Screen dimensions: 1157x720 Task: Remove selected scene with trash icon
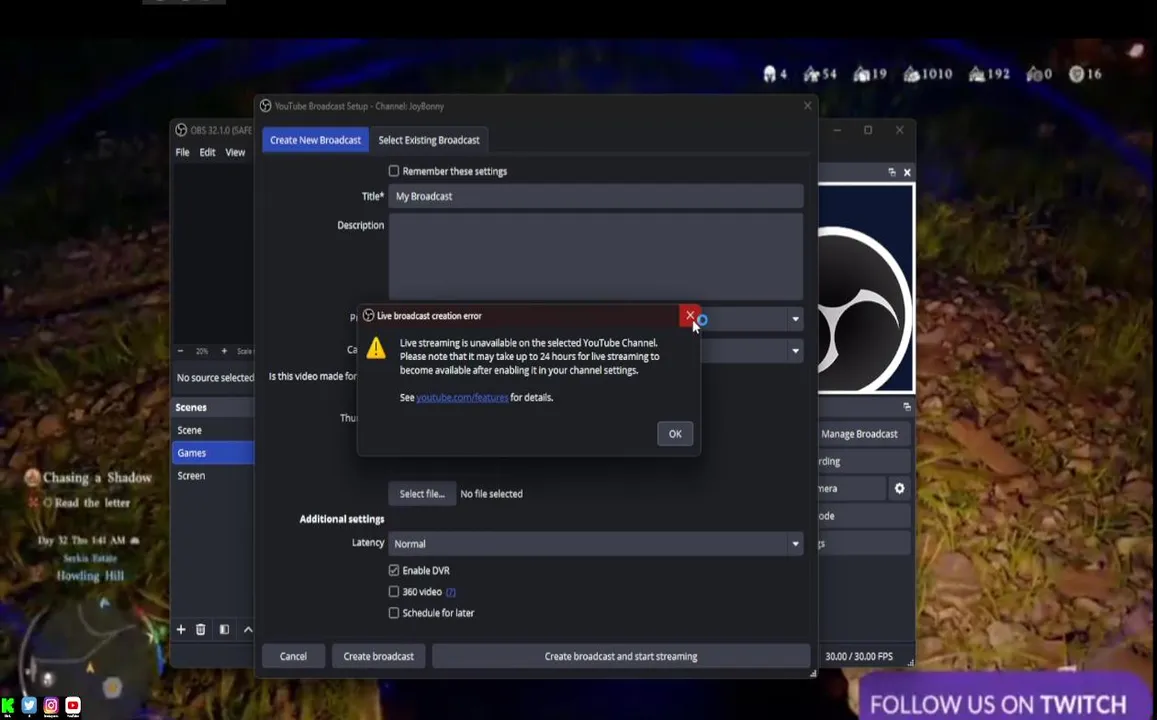[201, 629]
